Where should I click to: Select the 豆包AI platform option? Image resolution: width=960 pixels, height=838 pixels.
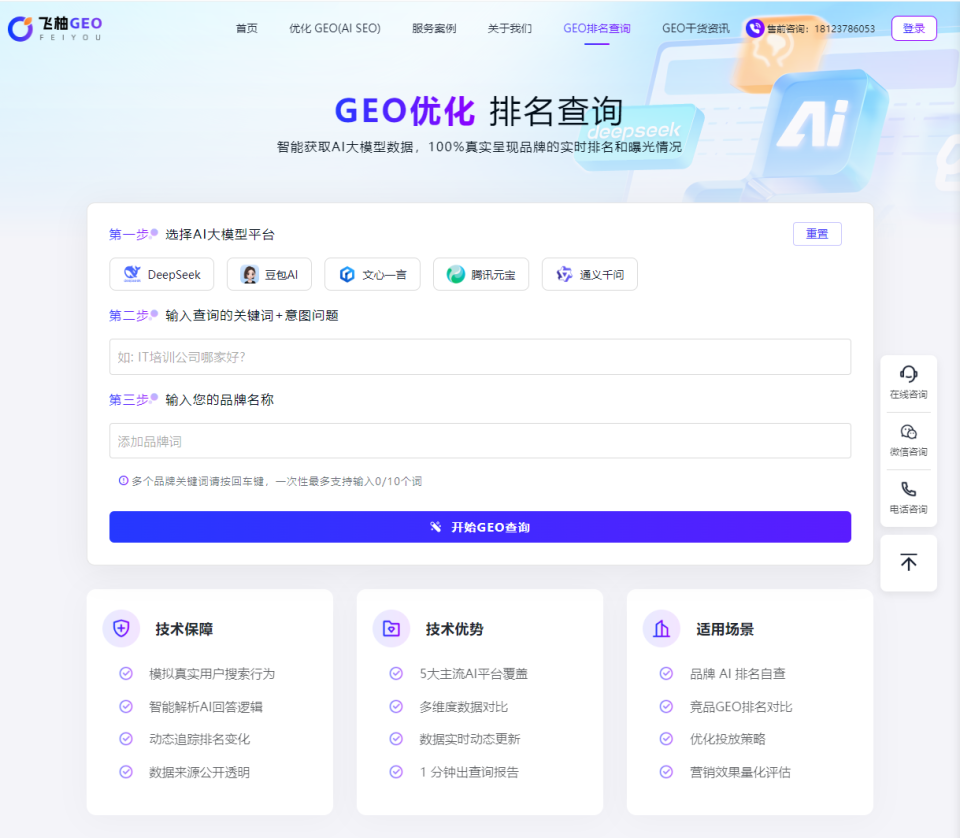(269, 274)
